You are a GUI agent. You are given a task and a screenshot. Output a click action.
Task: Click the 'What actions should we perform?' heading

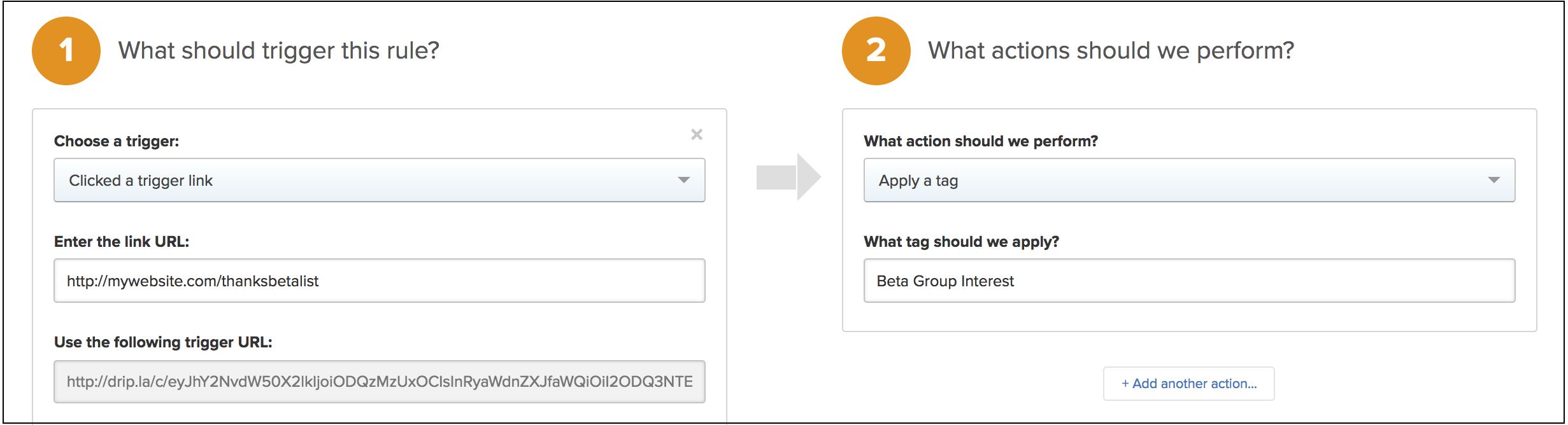1111,51
